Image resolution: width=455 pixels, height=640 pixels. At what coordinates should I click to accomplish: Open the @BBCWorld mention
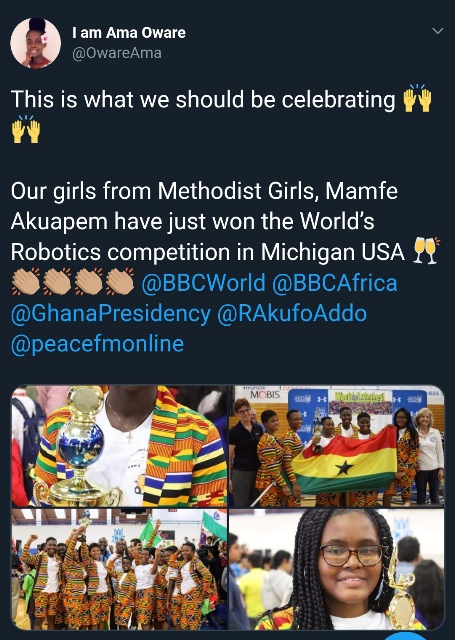(x=203, y=282)
